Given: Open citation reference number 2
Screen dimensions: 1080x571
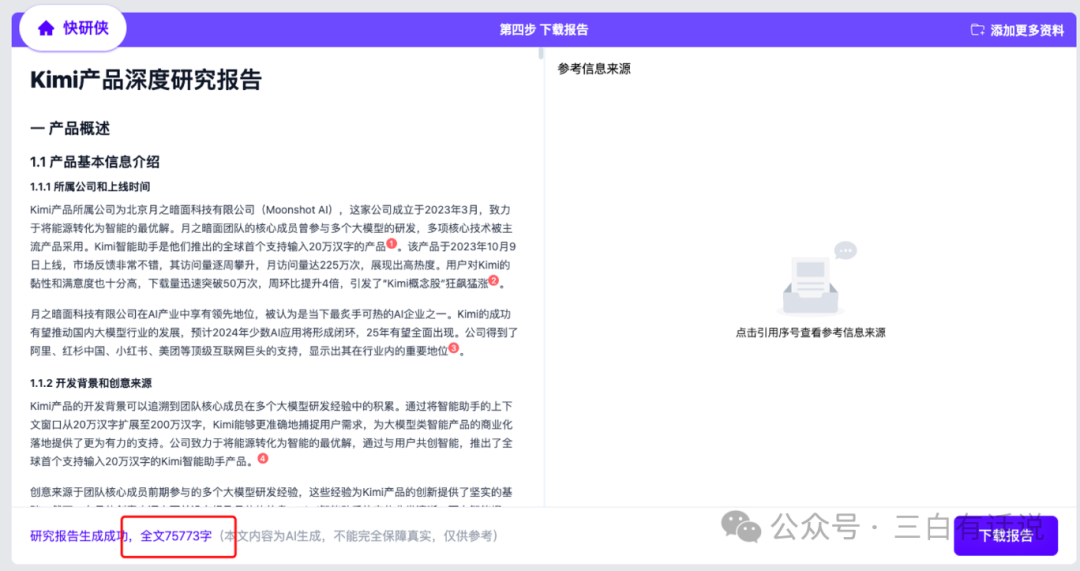Looking at the screenshot, I should 494,280.
